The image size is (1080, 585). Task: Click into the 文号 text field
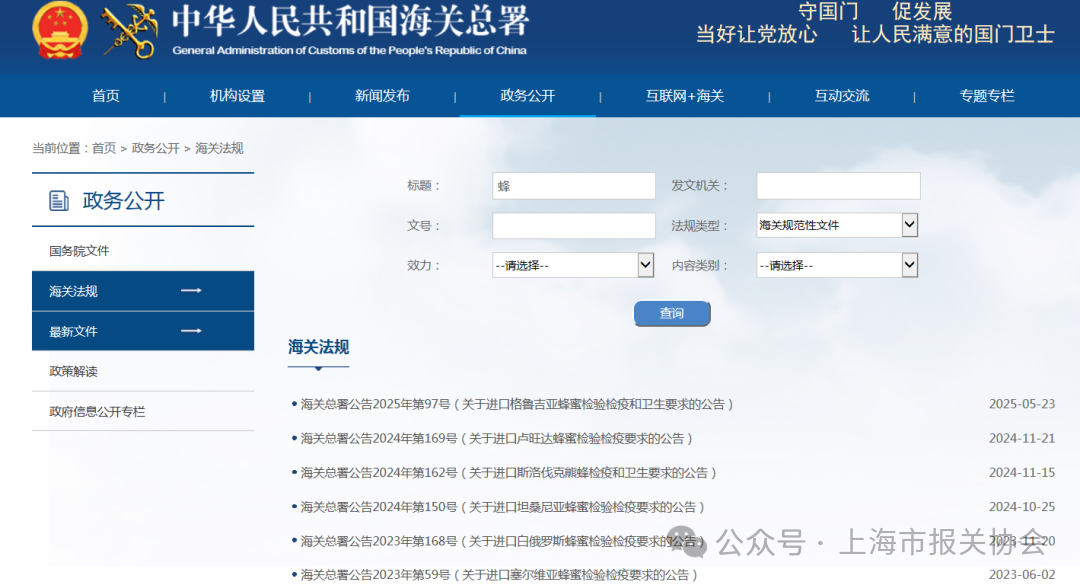[573, 225]
